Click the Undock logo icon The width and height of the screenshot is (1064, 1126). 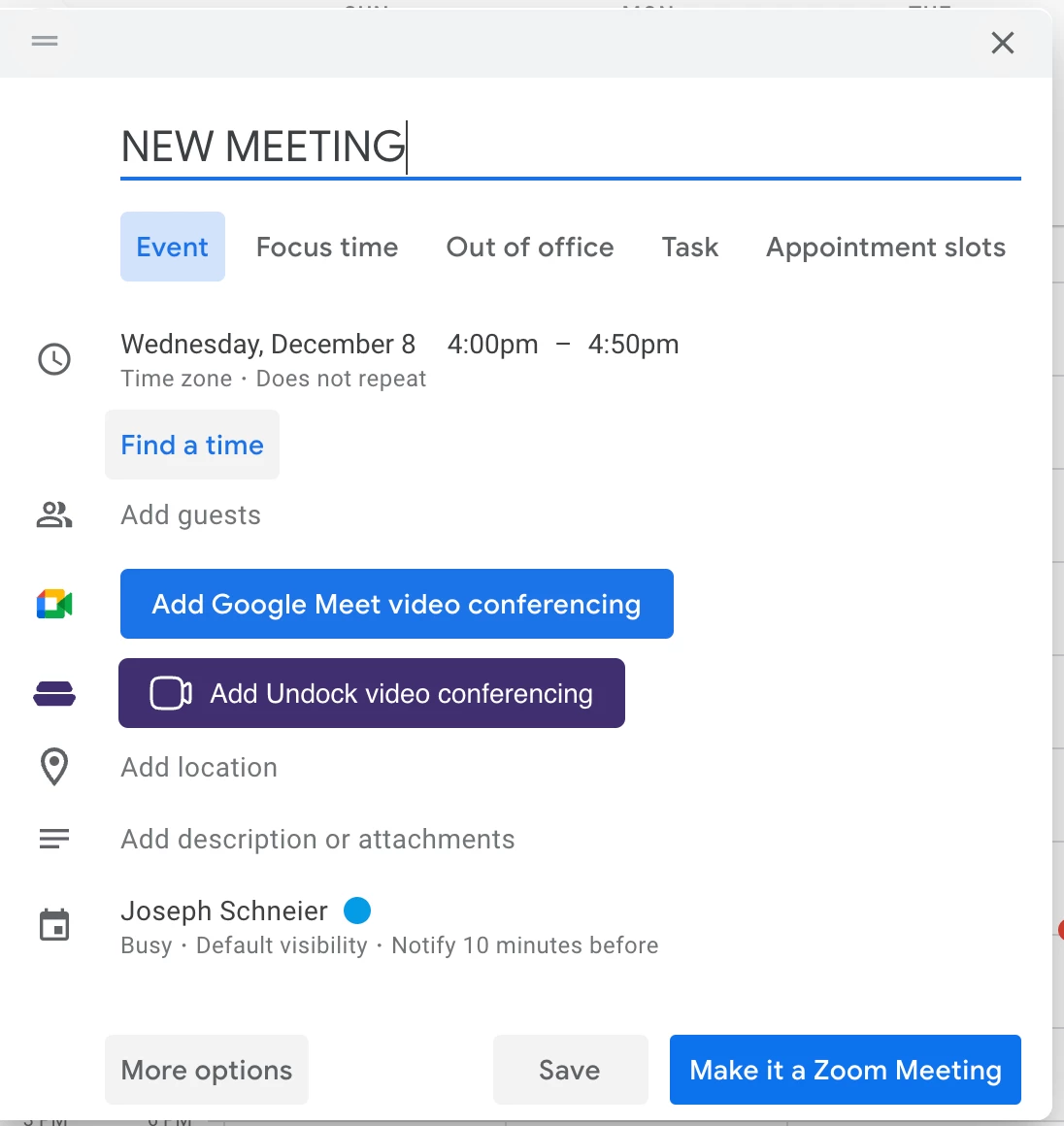[54, 694]
